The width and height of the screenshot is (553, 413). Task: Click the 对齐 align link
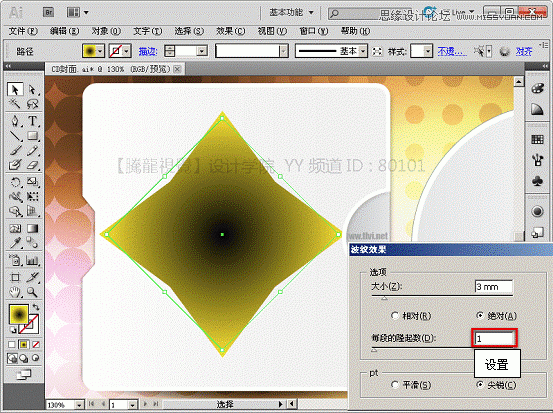click(524, 51)
